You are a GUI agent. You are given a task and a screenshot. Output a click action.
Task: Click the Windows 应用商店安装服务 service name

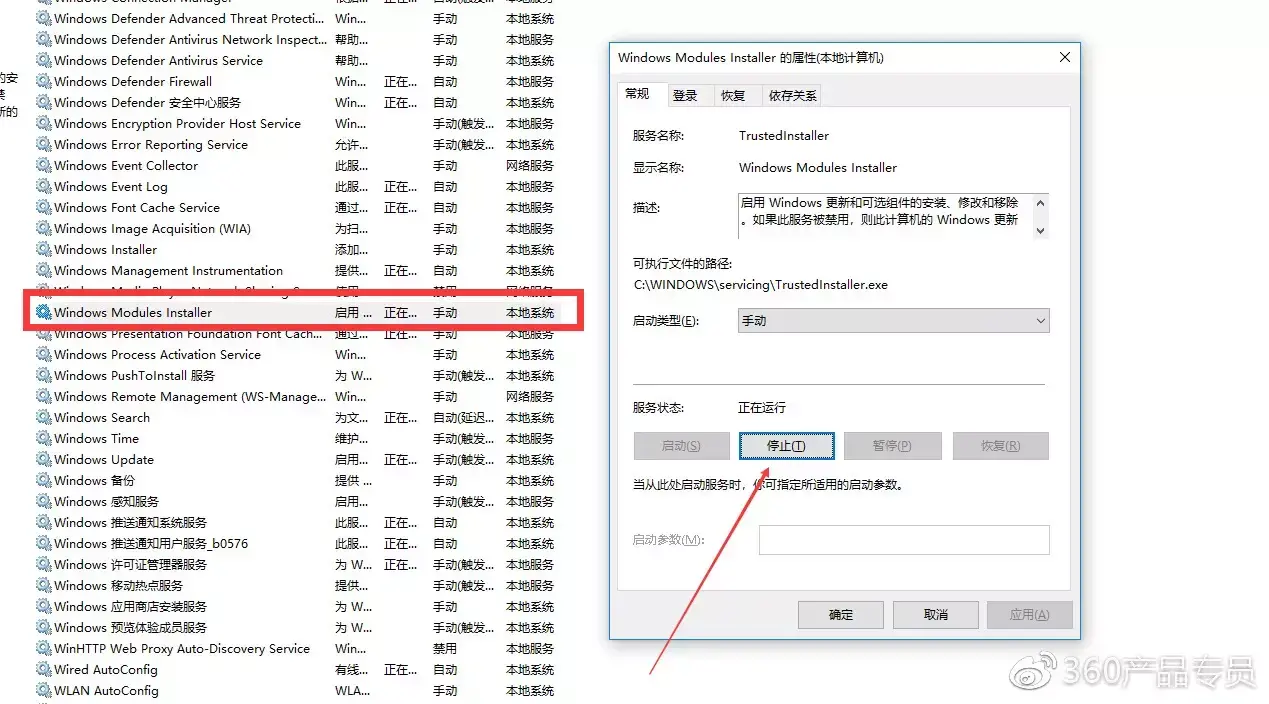click(x=131, y=607)
